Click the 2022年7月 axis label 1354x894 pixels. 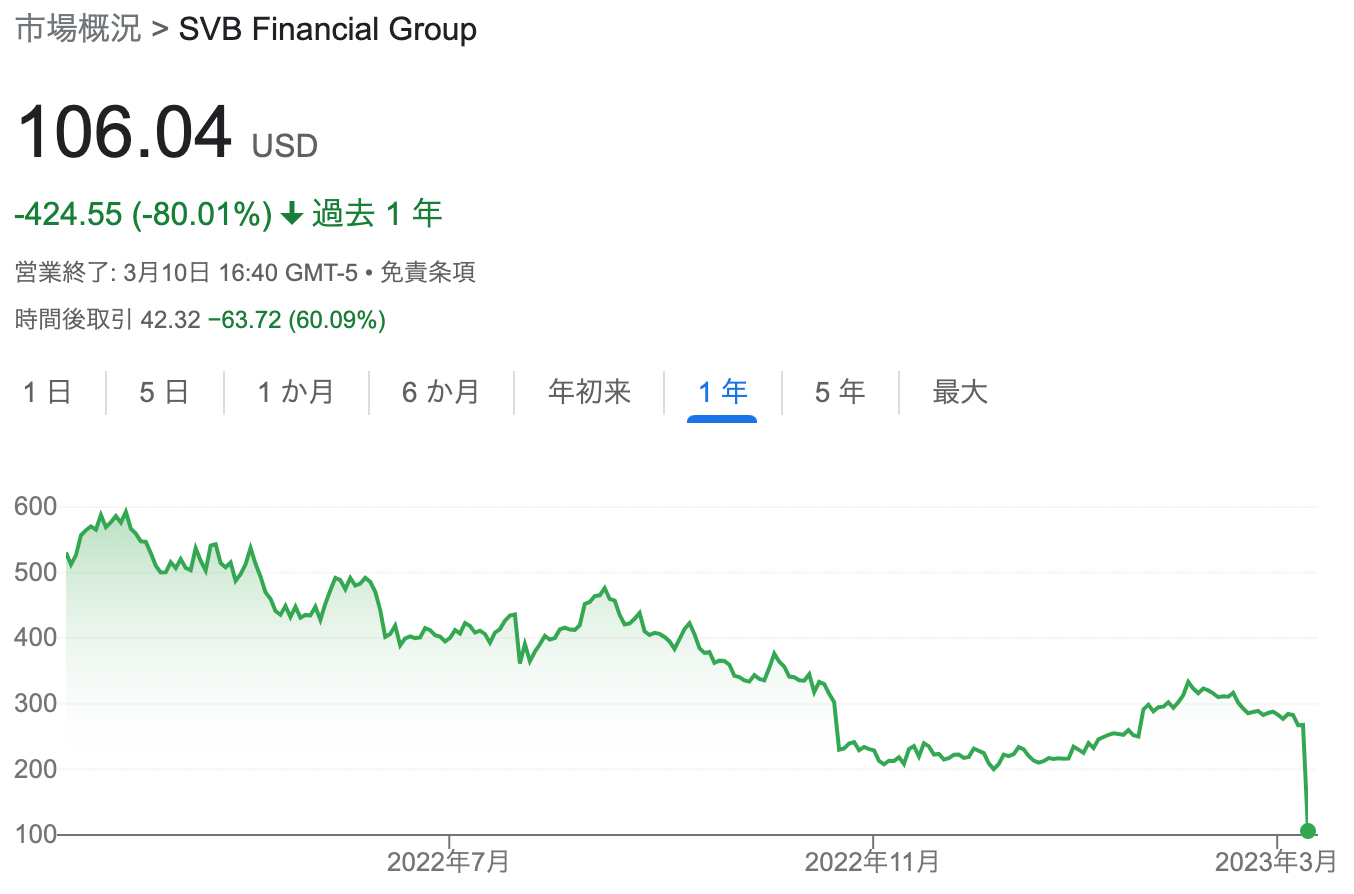[x=449, y=861]
